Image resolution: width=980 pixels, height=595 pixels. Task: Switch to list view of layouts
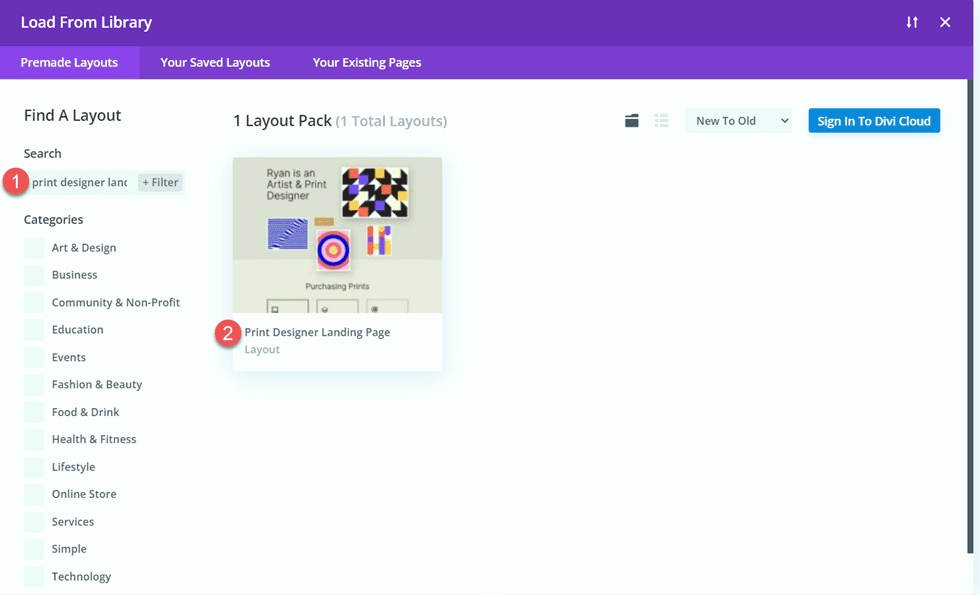(x=661, y=119)
